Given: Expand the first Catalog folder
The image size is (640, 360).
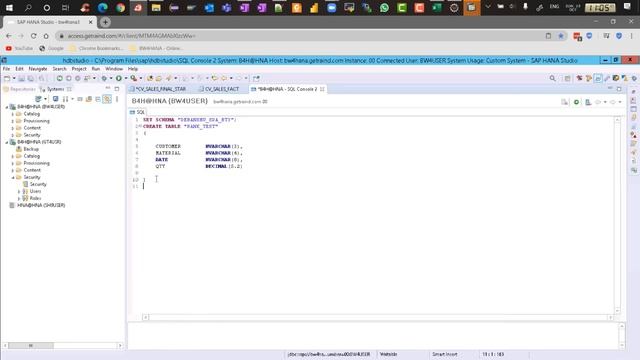Looking at the screenshot, I should (13, 114).
